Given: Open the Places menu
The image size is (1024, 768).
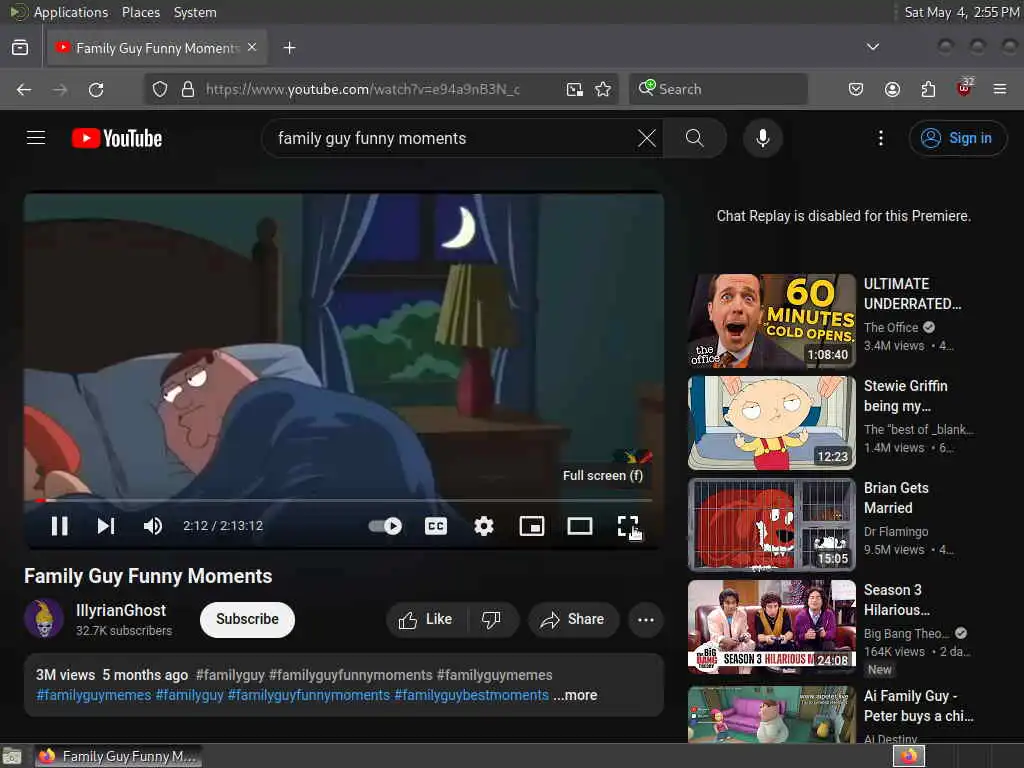Looking at the screenshot, I should pyautogui.click(x=140, y=12).
